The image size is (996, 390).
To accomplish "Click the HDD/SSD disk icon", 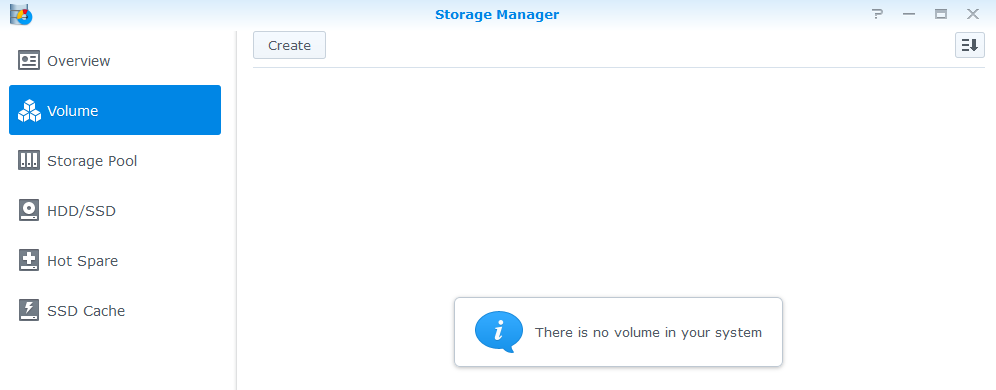I will (x=29, y=210).
